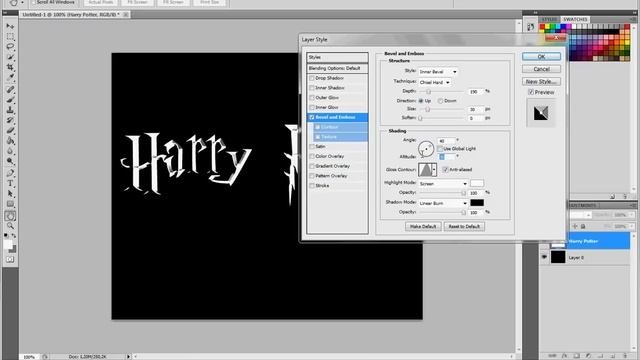The image size is (640, 360).
Task: Click the swap foreground/background colors icon
Action: click(13, 236)
